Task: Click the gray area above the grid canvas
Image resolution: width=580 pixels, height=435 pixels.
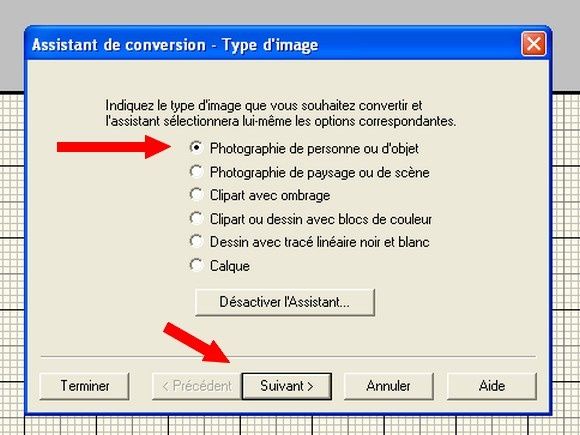Action: (x=289, y=11)
